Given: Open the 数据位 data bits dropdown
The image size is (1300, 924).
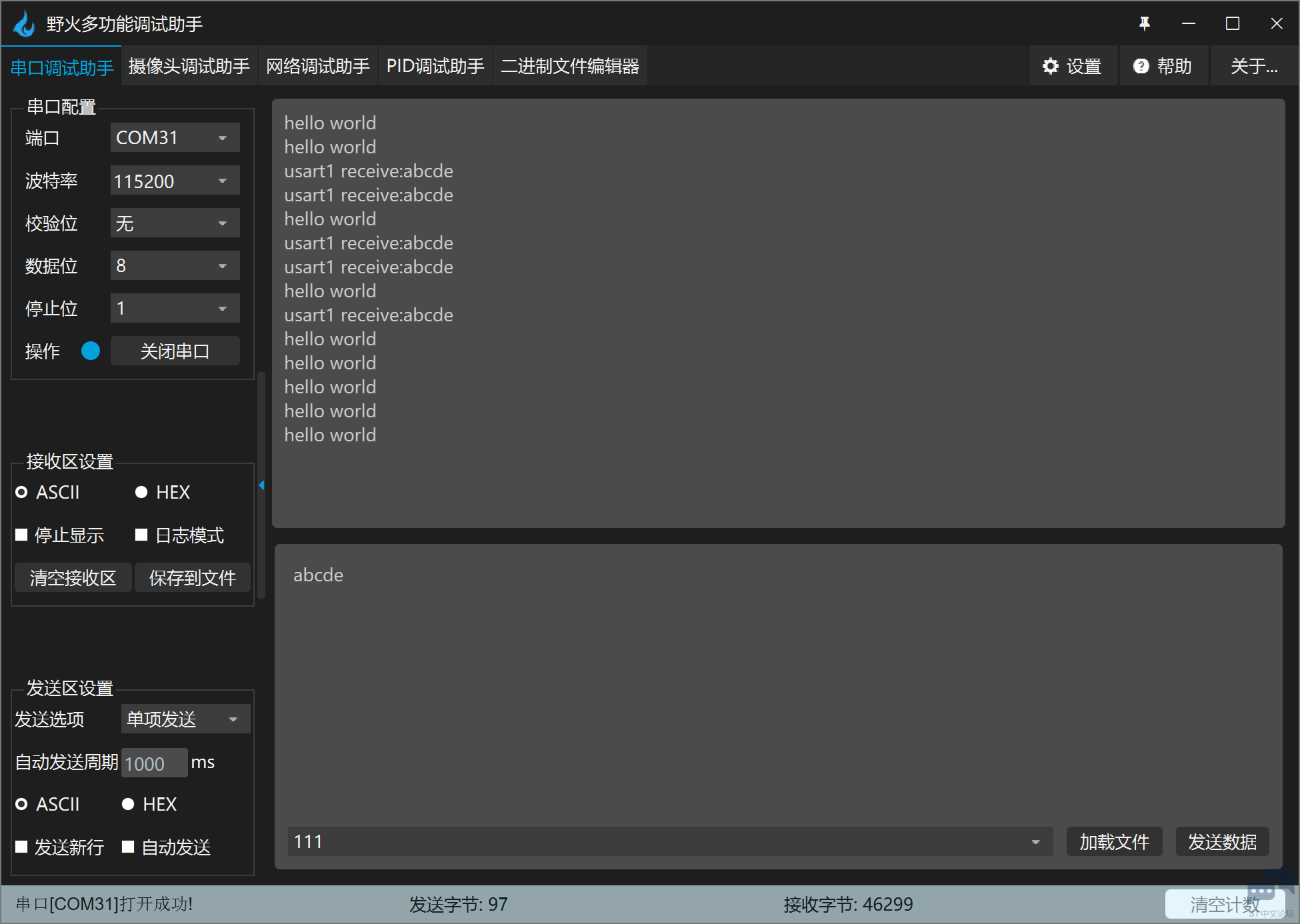Looking at the screenshot, I should pos(175,266).
